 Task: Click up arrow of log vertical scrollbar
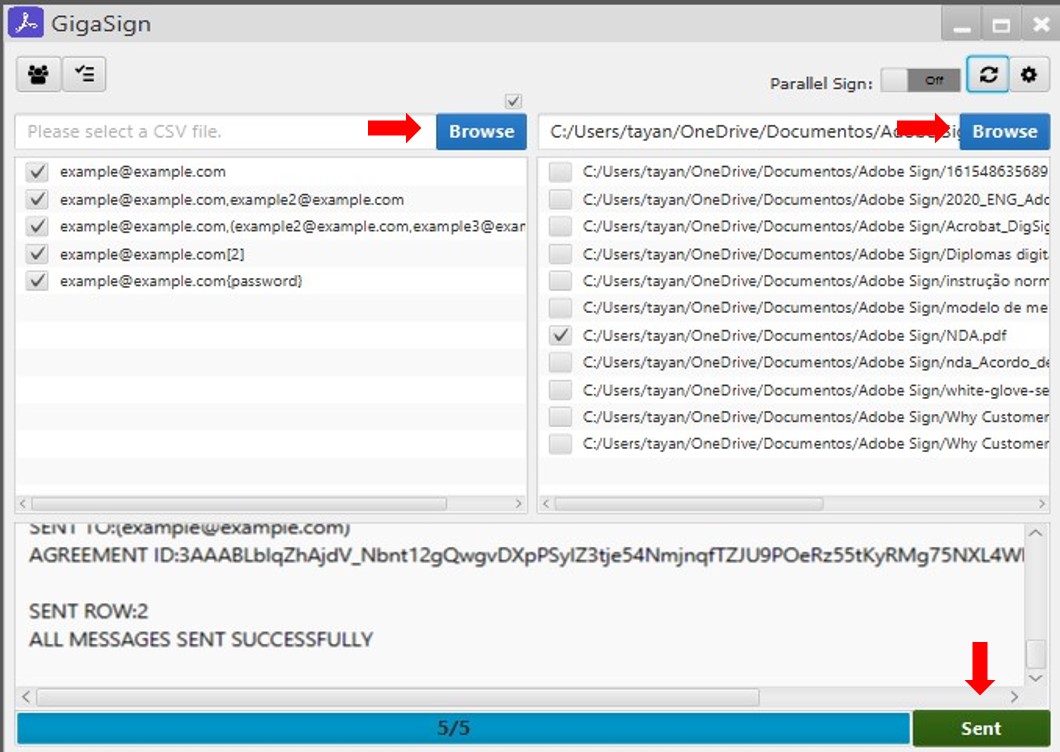click(x=1036, y=533)
